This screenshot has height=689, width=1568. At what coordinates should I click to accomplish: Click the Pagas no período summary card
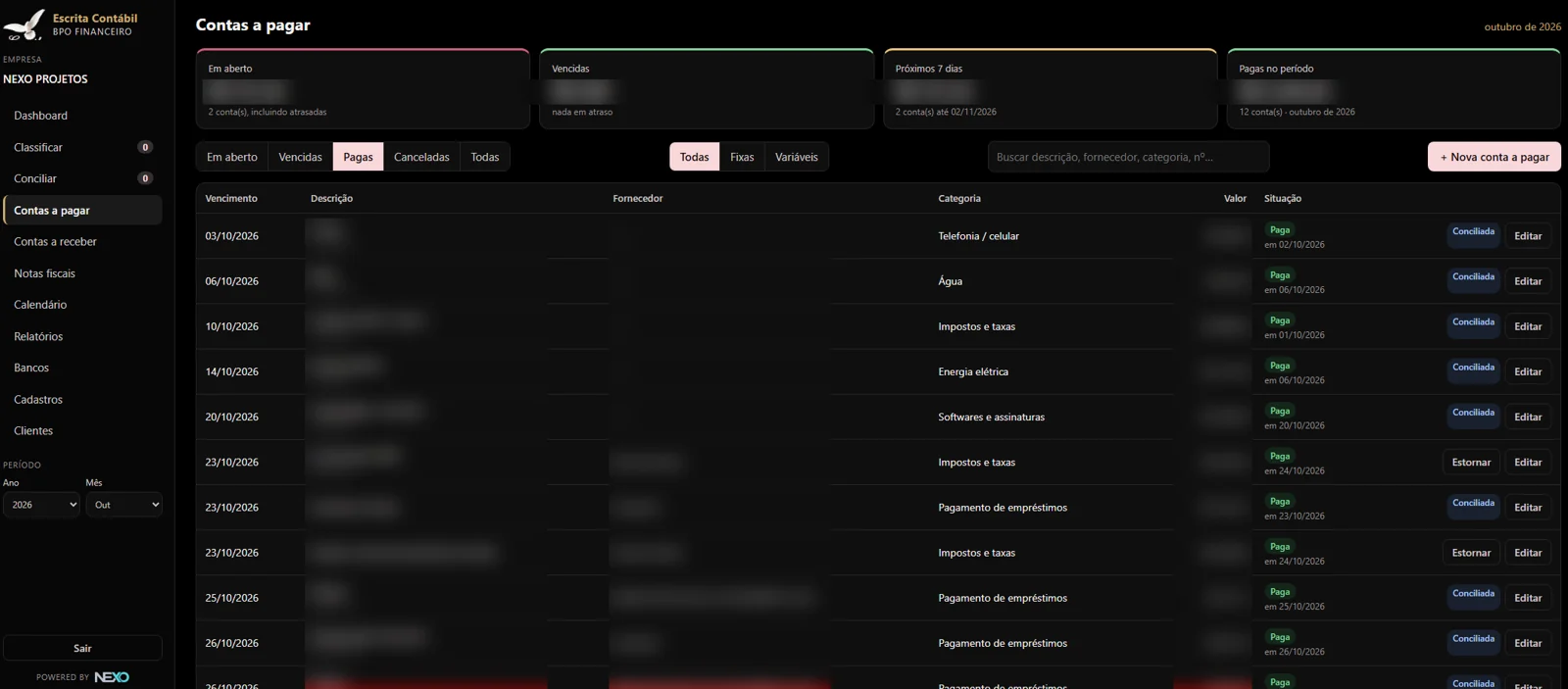pos(1394,88)
